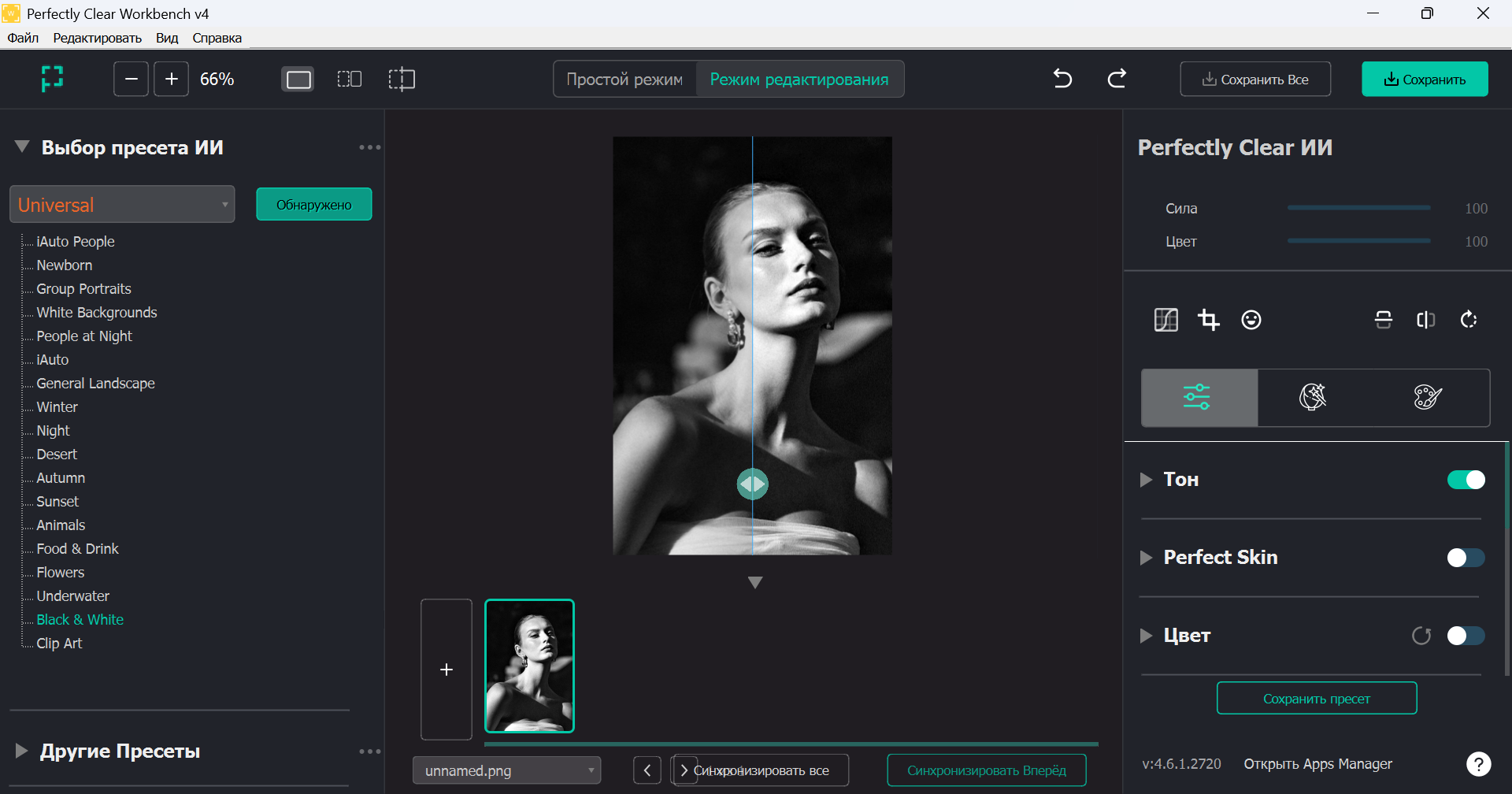Open the palette and brush tab icon
The height and width of the screenshot is (794, 1512).
point(1428,397)
